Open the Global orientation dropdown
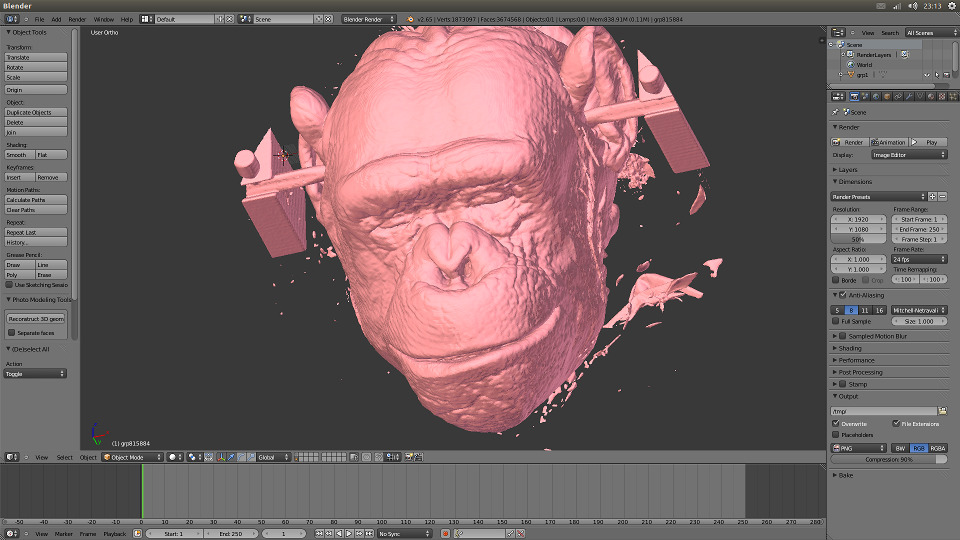960x540 pixels. pos(274,457)
